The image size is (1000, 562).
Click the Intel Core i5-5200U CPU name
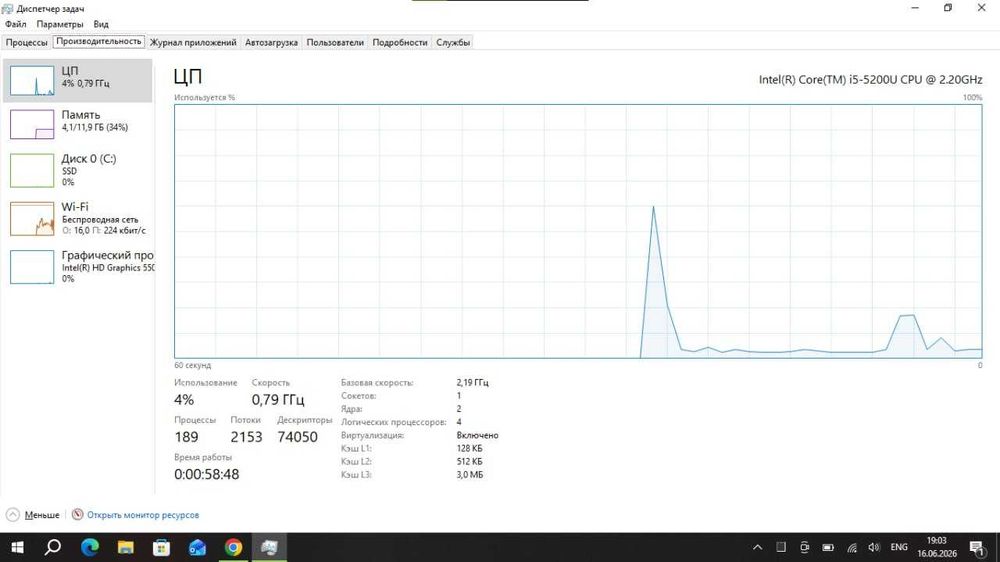870,80
